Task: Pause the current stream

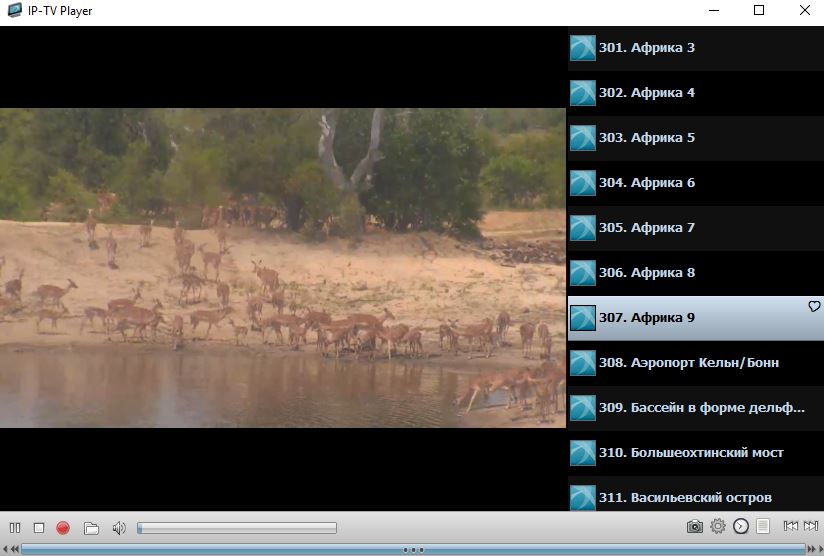Action: click(x=15, y=528)
